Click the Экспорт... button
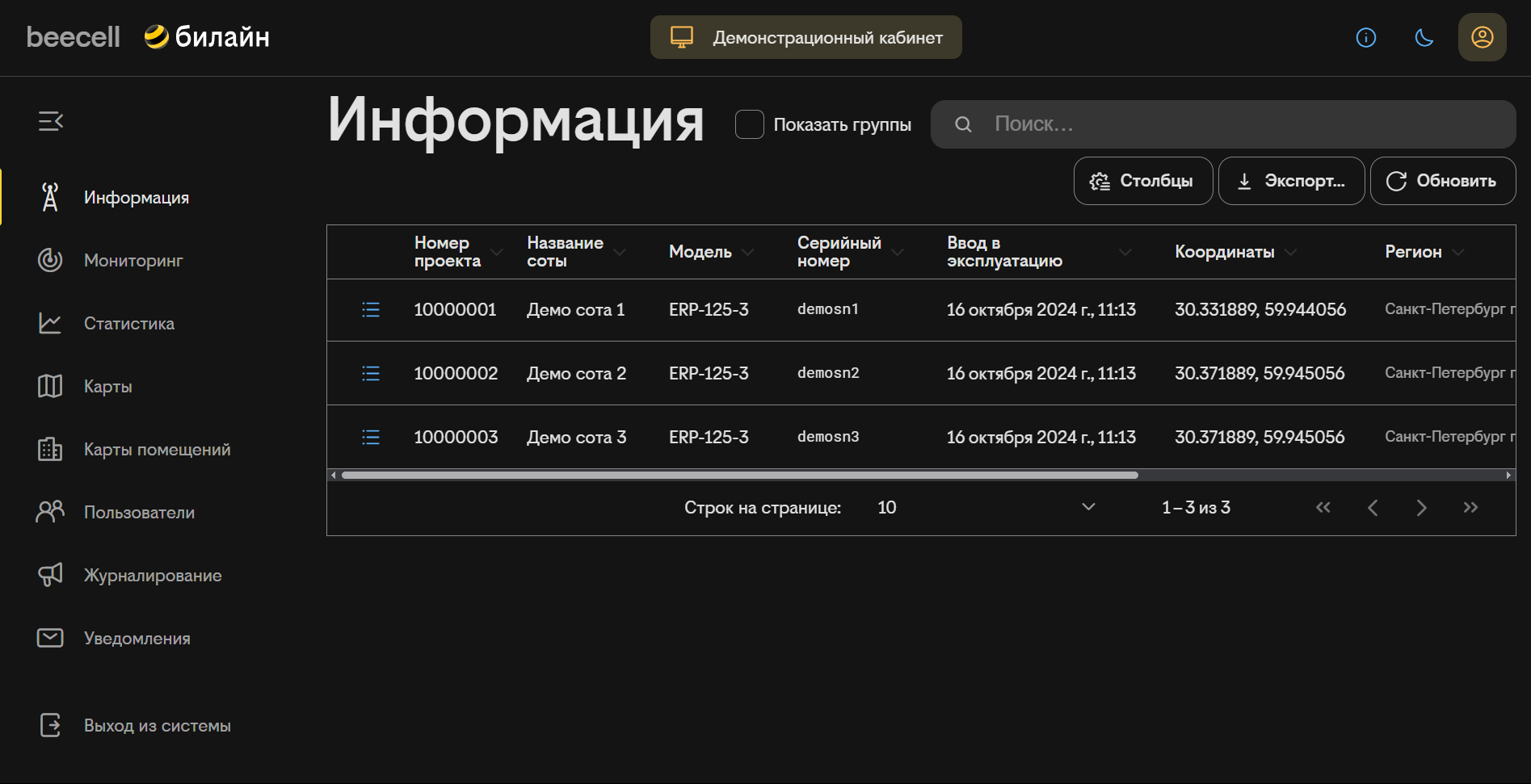The width and height of the screenshot is (1531, 784). 1292,181
